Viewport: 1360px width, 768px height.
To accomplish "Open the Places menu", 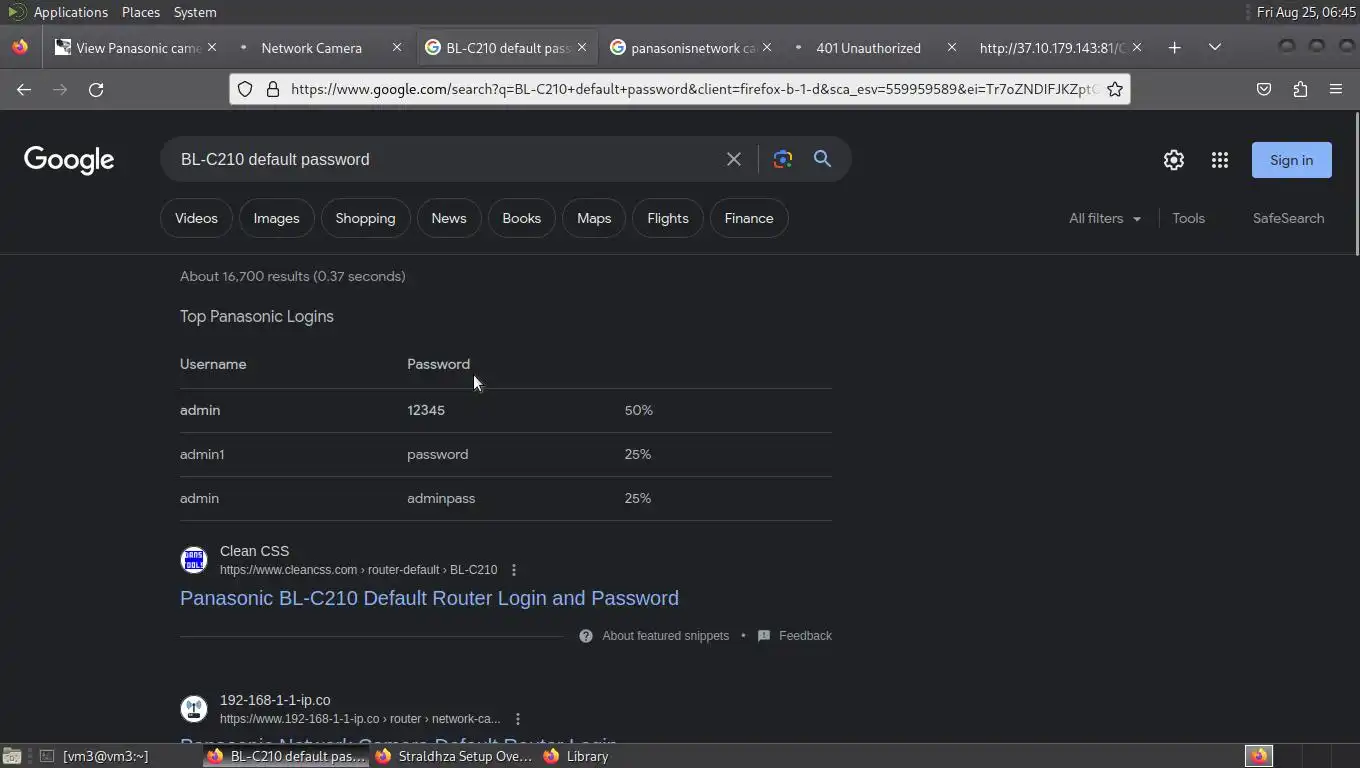I will pos(141,12).
